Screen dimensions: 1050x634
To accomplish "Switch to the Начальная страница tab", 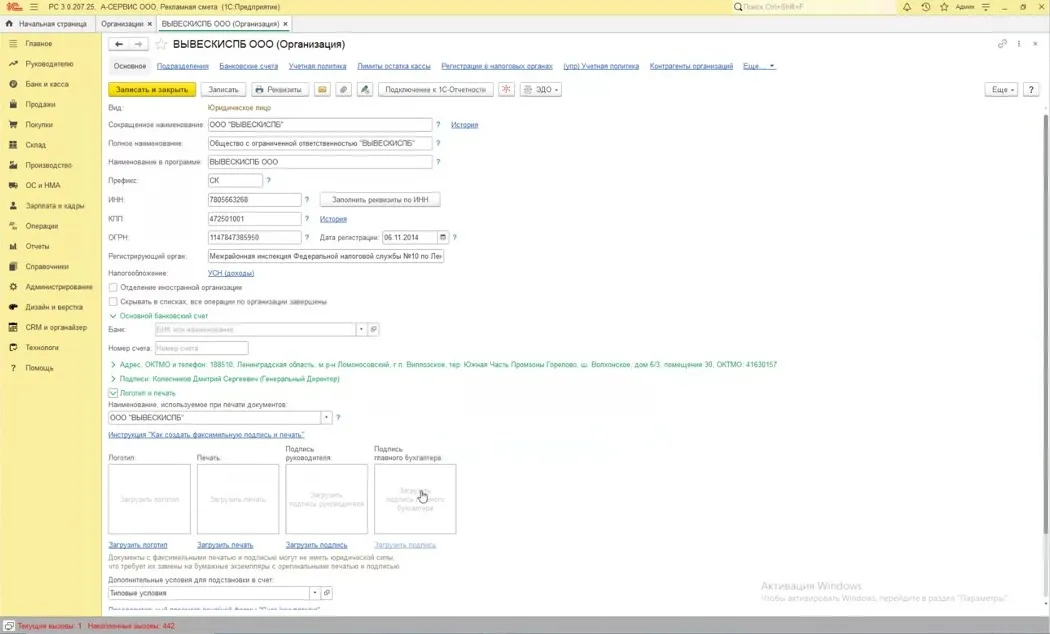I will (x=47, y=23).
